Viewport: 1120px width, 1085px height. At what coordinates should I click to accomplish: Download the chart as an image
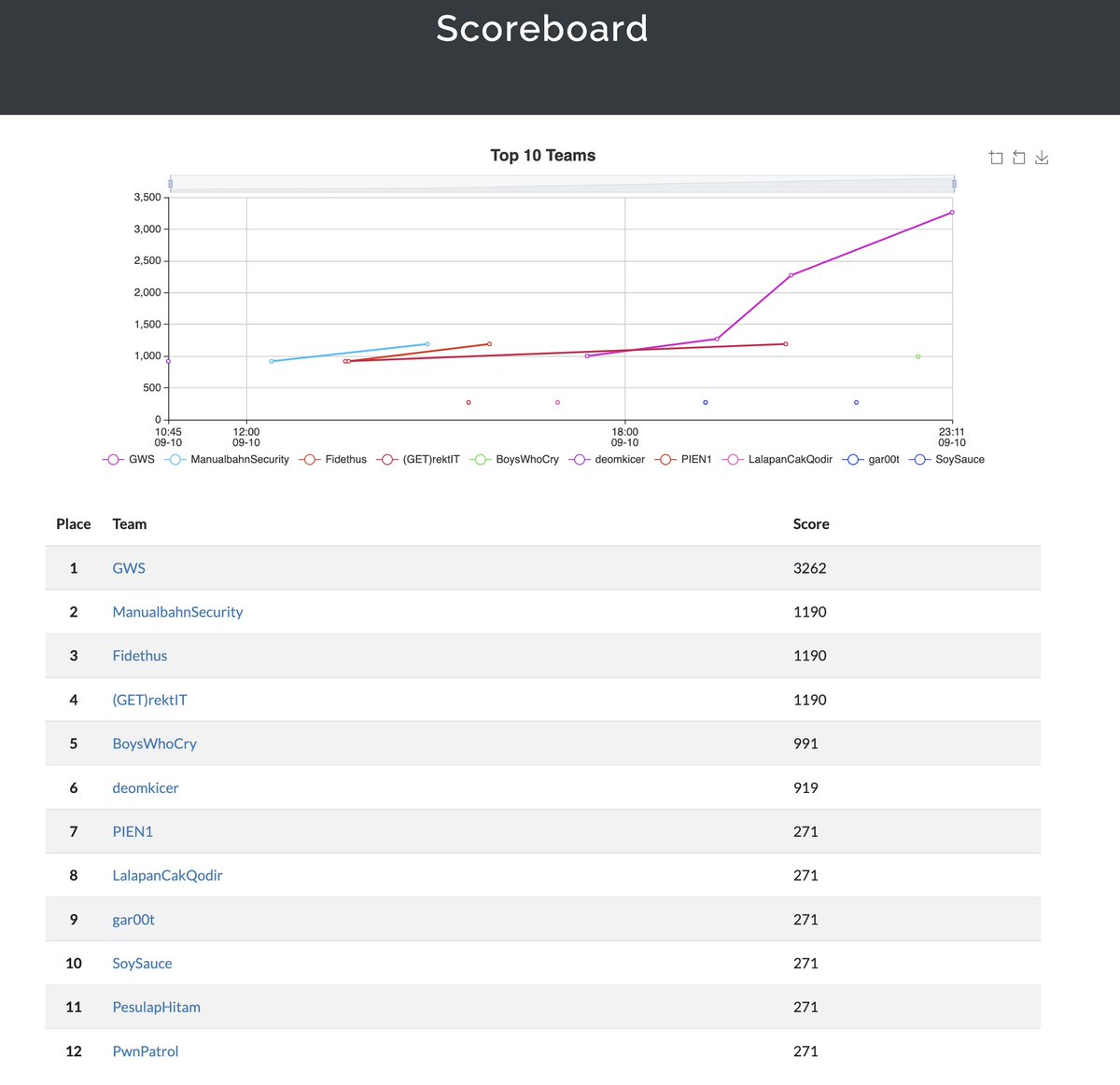pyautogui.click(x=1041, y=157)
